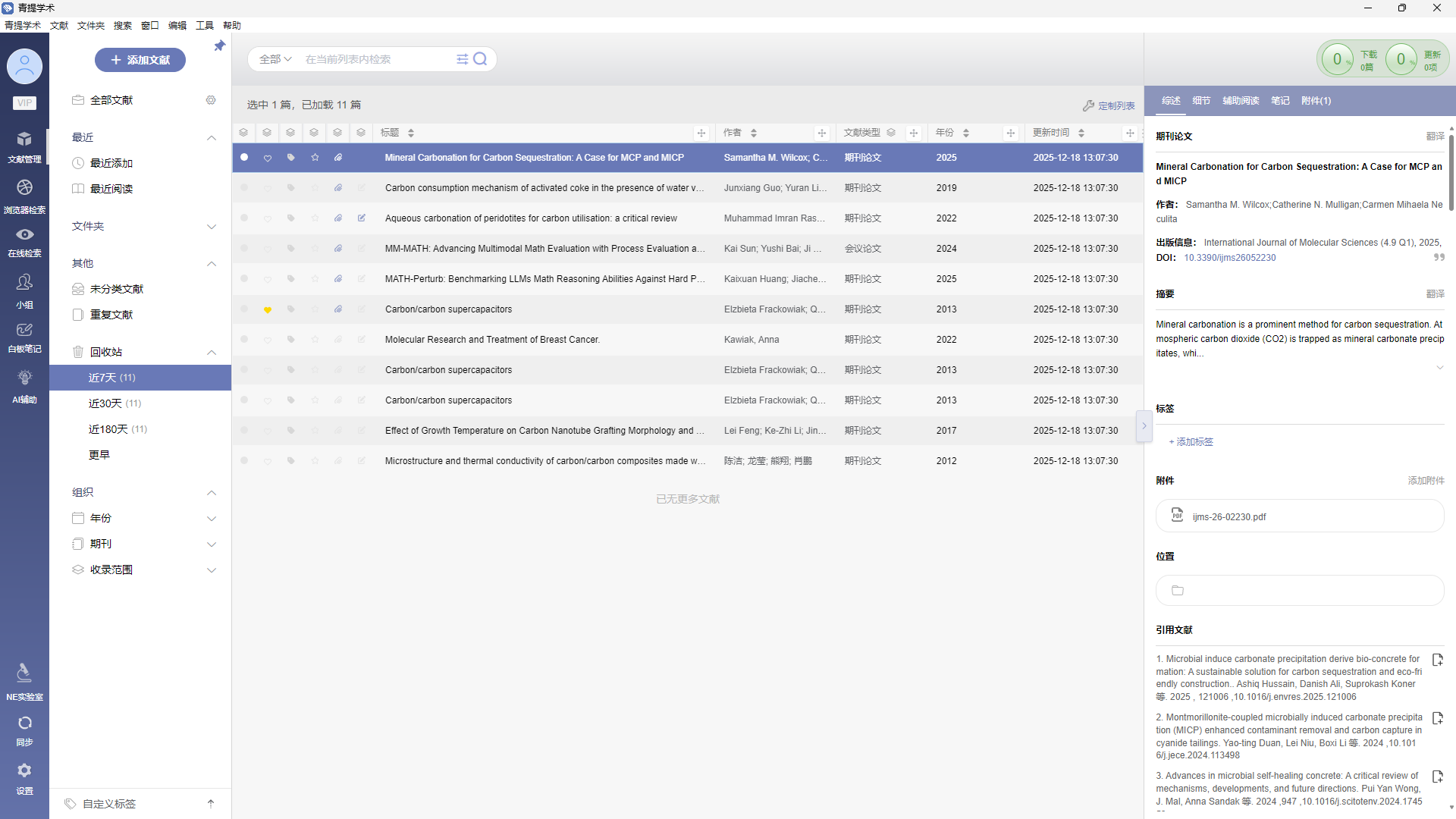
Task: Open the 全部 search scope dropdown
Action: 275,59
